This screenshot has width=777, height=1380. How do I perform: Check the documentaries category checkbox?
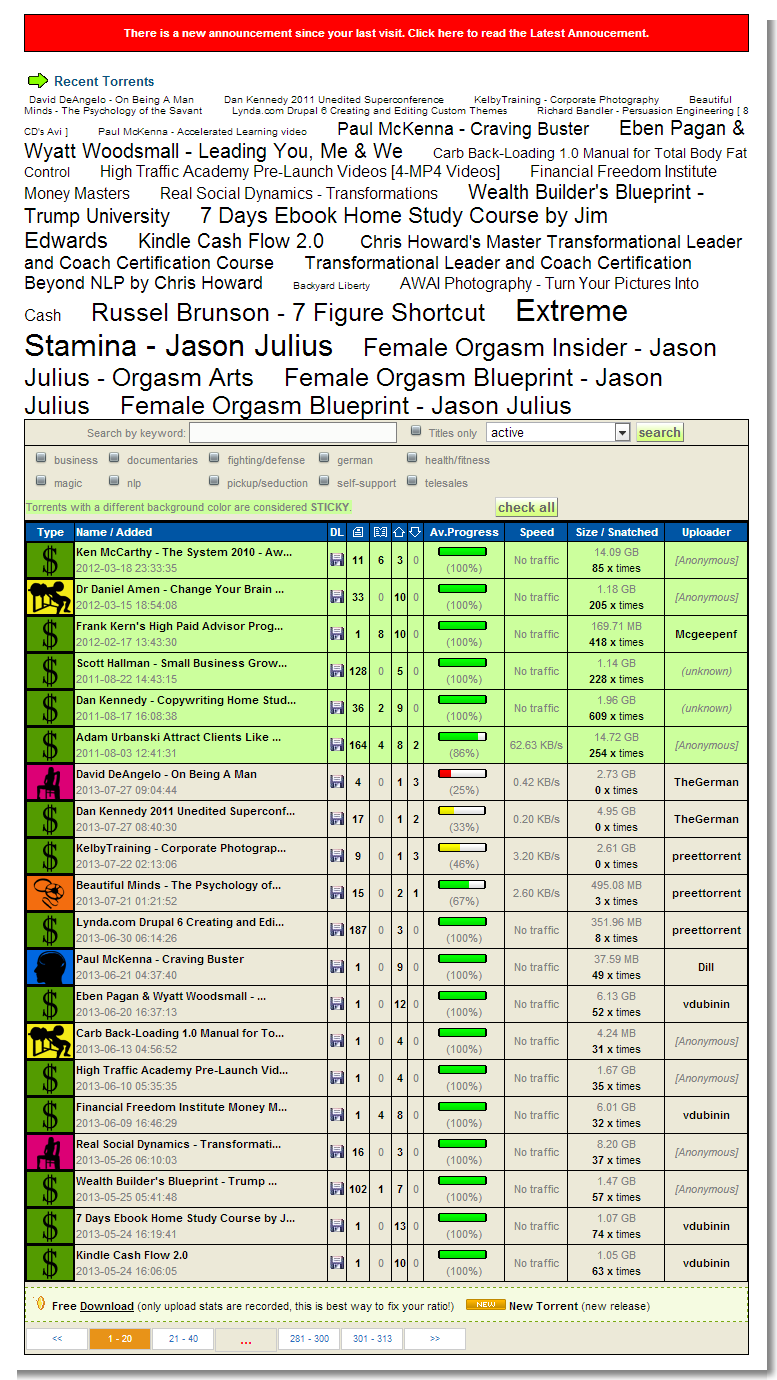(115, 458)
